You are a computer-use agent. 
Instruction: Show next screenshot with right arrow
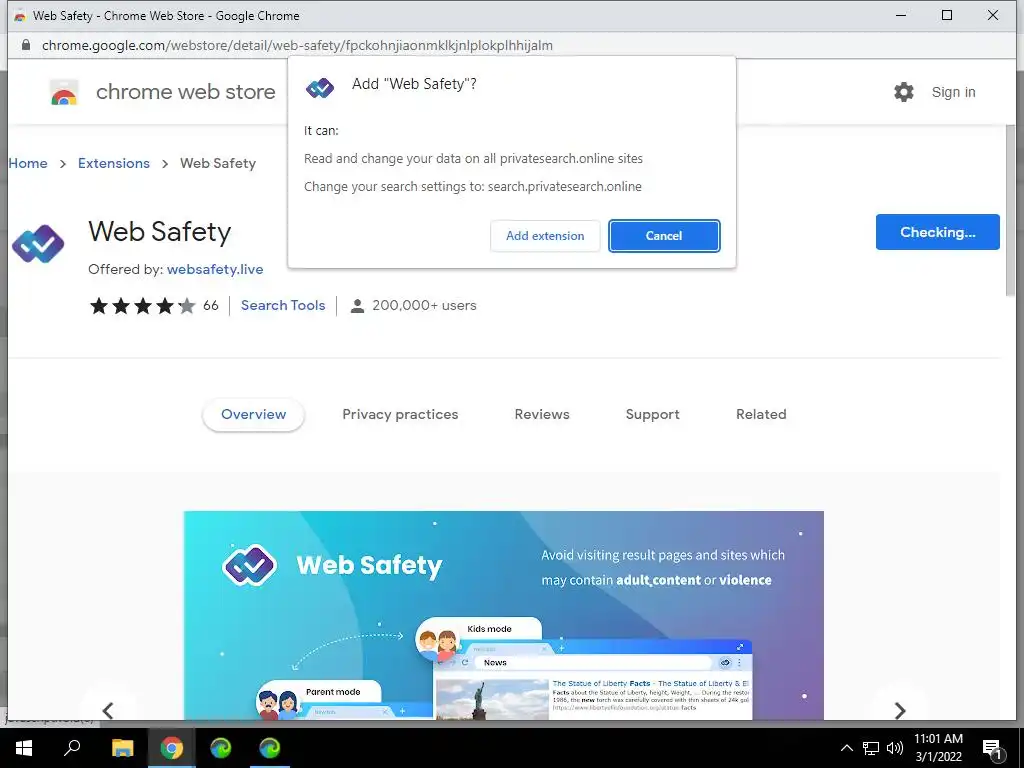pyautogui.click(x=899, y=710)
